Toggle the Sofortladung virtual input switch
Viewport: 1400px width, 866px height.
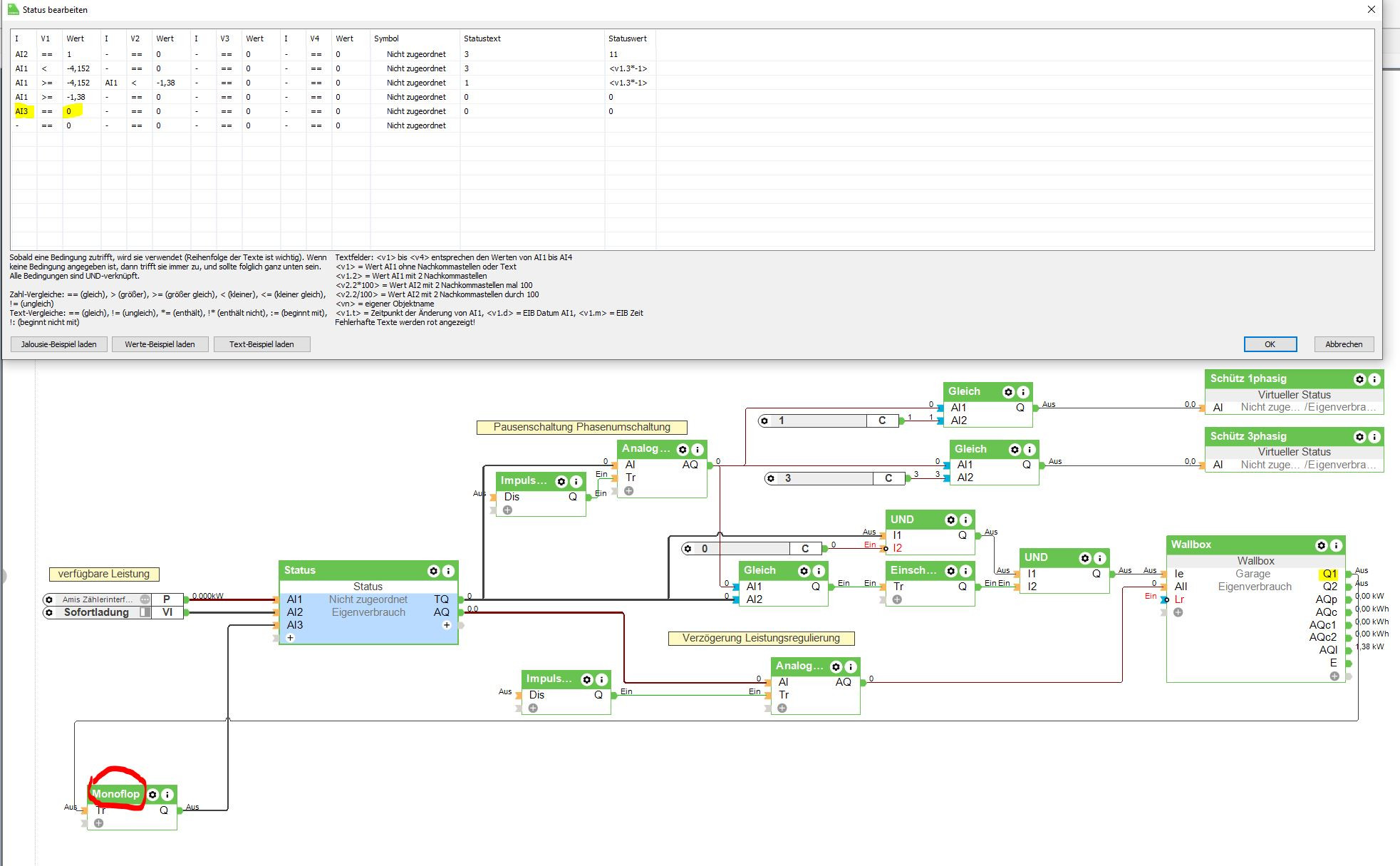pos(145,612)
